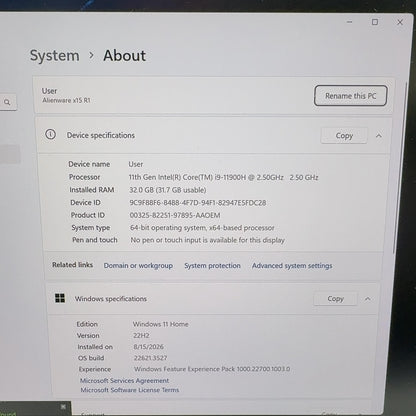Screen dimensions: 416x416
Task: Open Advanced system settings link
Action: click(x=292, y=266)
